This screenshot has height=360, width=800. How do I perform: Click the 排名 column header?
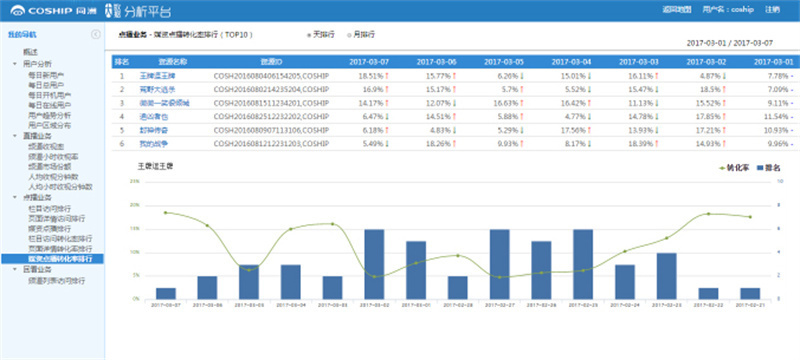(x=122, y=62)
